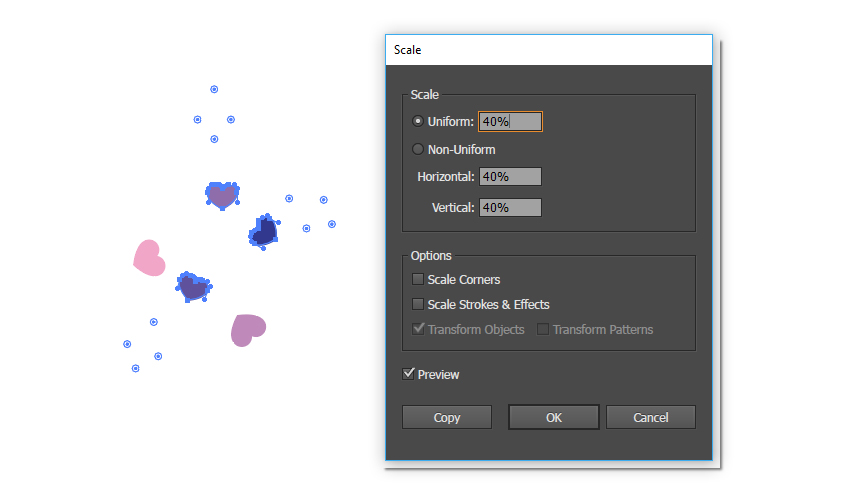Click the Horizontal scale input field
Image resolution: width=850 pixels, height=501 pixels.
coord(510,177)
